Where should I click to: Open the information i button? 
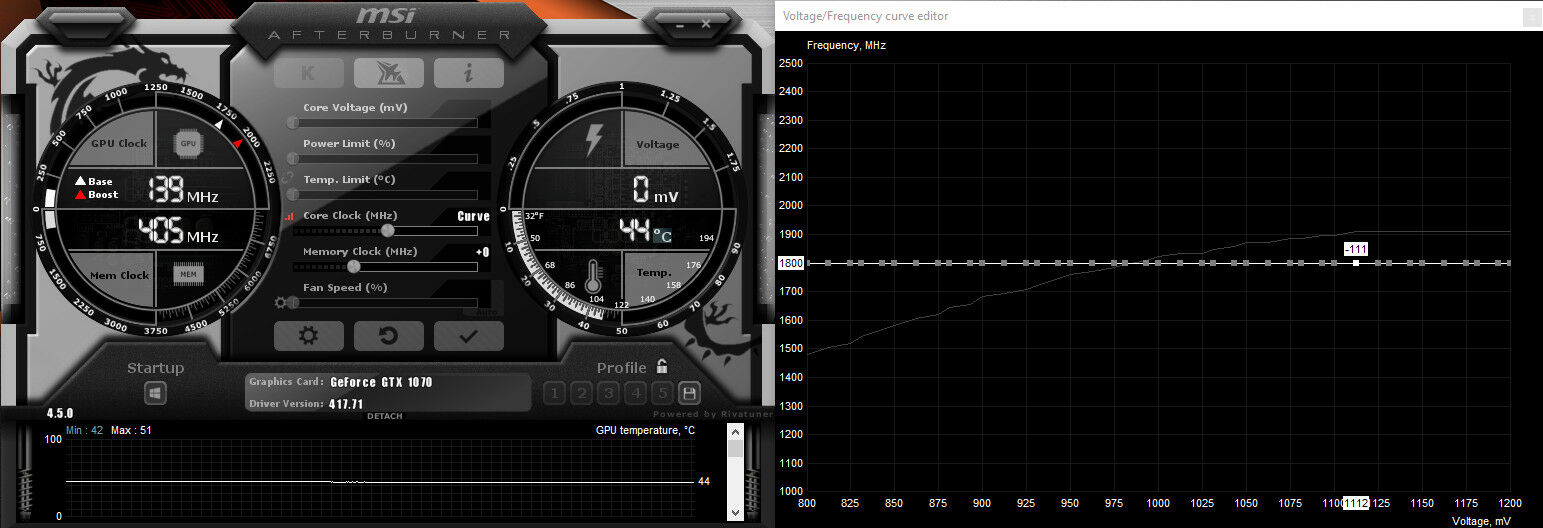tap(468, 73)
